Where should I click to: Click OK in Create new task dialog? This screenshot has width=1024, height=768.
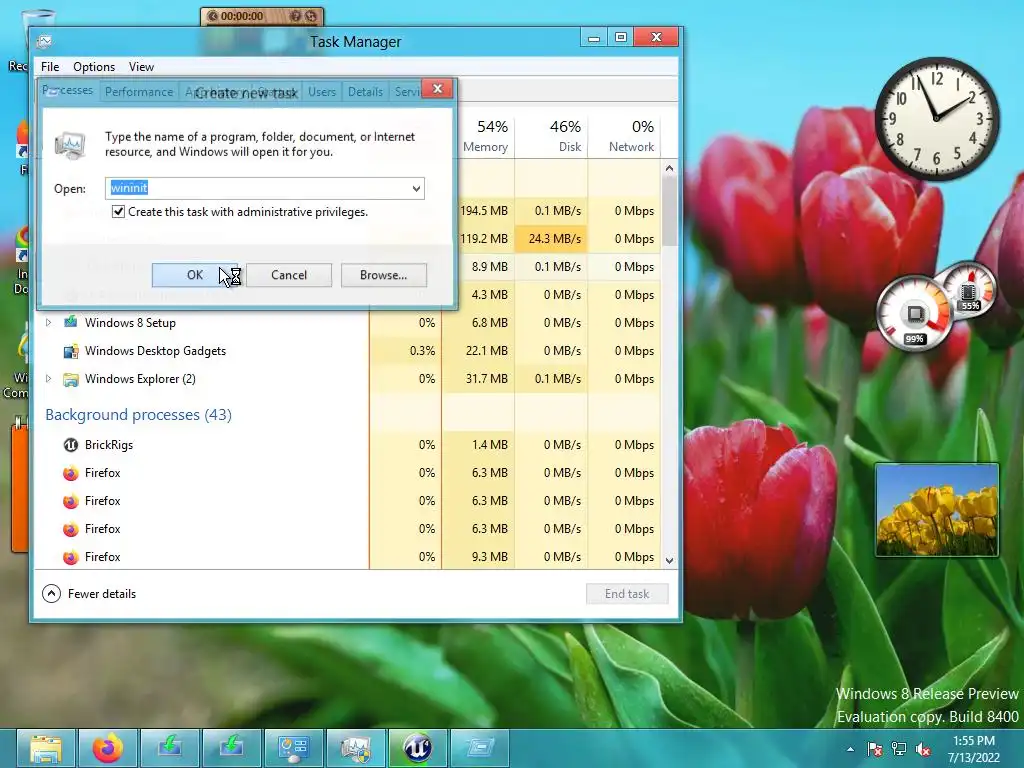(x=195, y=275)
